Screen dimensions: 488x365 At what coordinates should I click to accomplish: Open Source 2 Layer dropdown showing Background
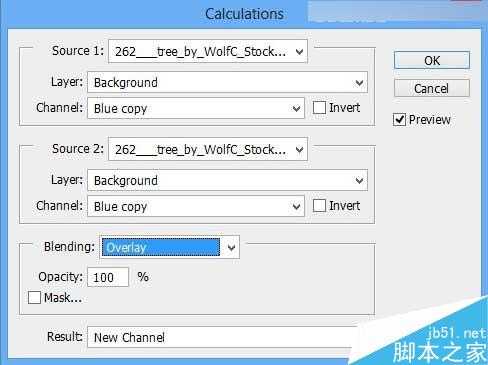228,180
